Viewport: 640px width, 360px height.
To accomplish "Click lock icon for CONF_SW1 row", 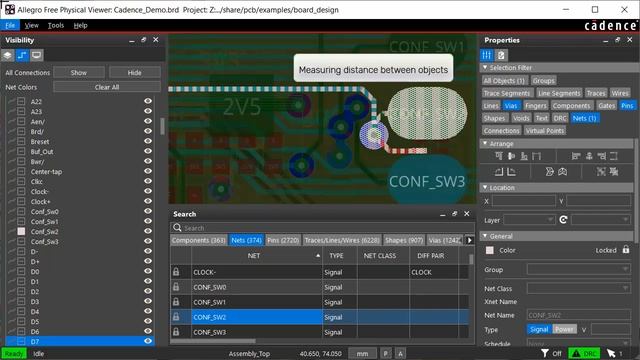I will tap(176, 302).
